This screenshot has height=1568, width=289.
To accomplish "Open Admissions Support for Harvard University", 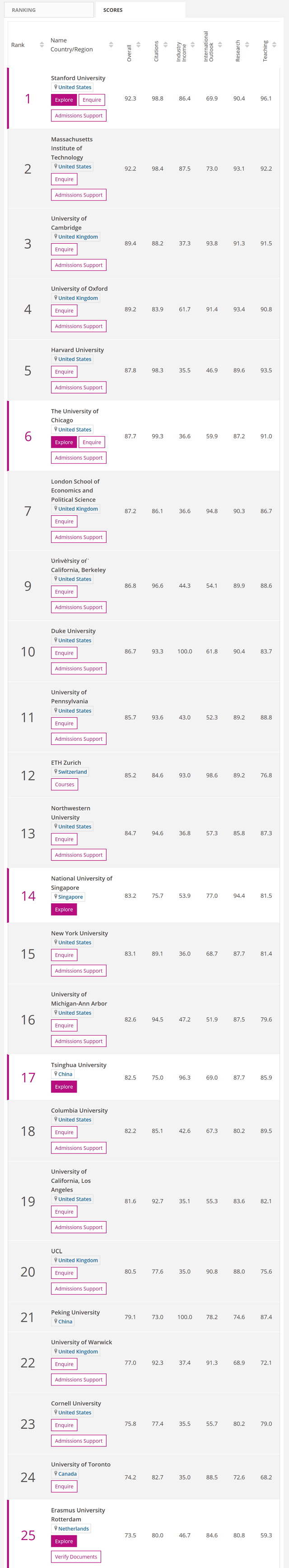I will (79, 388).
